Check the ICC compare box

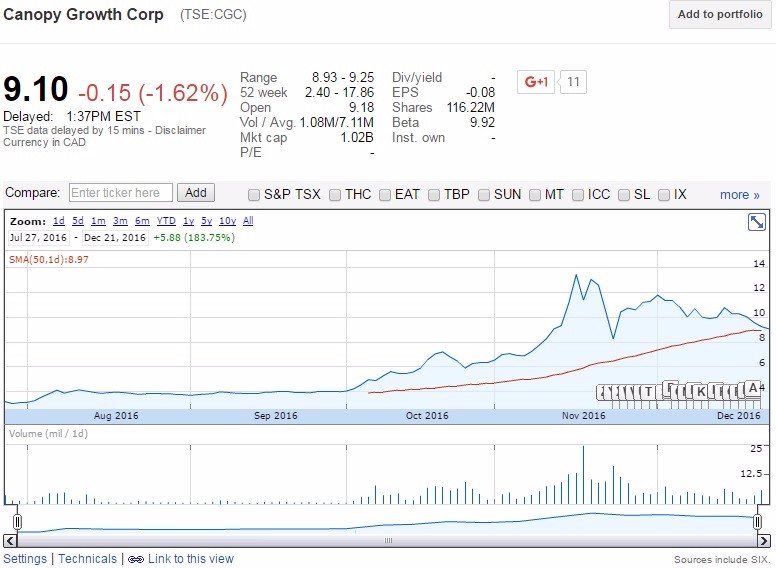point(578,195)
